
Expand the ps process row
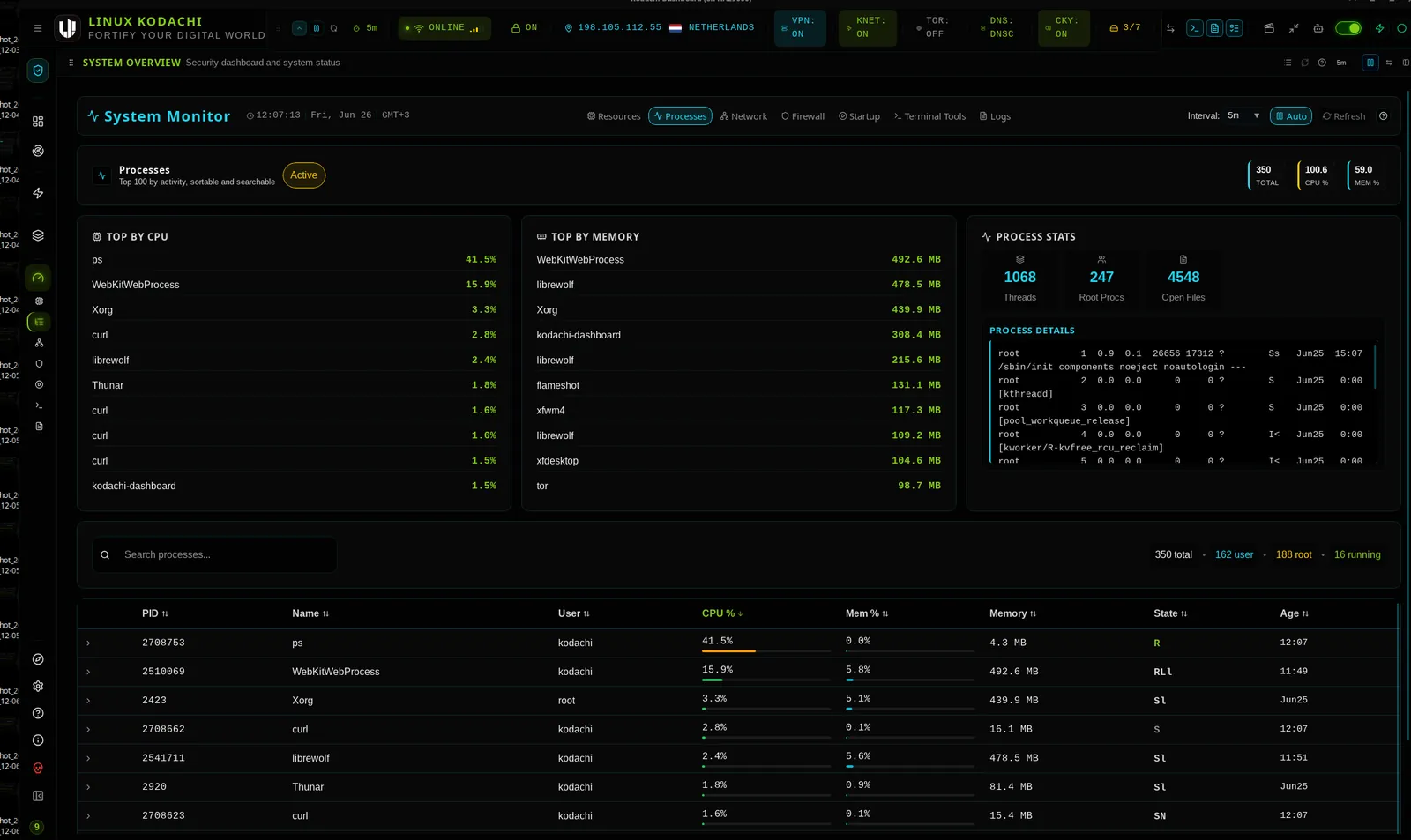88,643
